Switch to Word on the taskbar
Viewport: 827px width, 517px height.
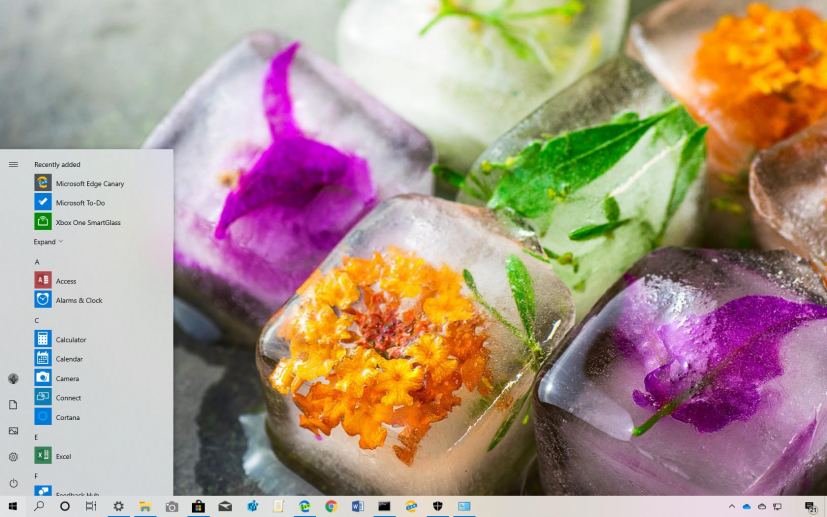(x=358, y=506)
